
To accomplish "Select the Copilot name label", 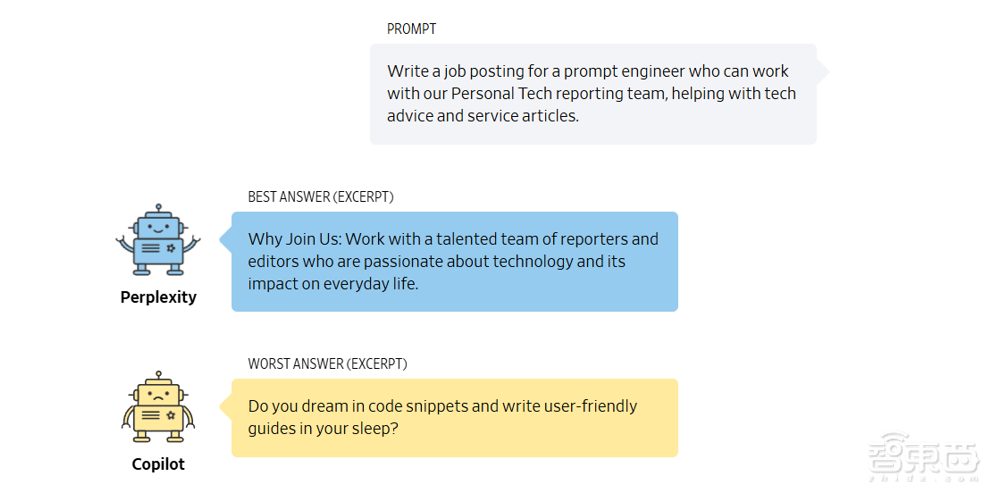I will (158, 464).
